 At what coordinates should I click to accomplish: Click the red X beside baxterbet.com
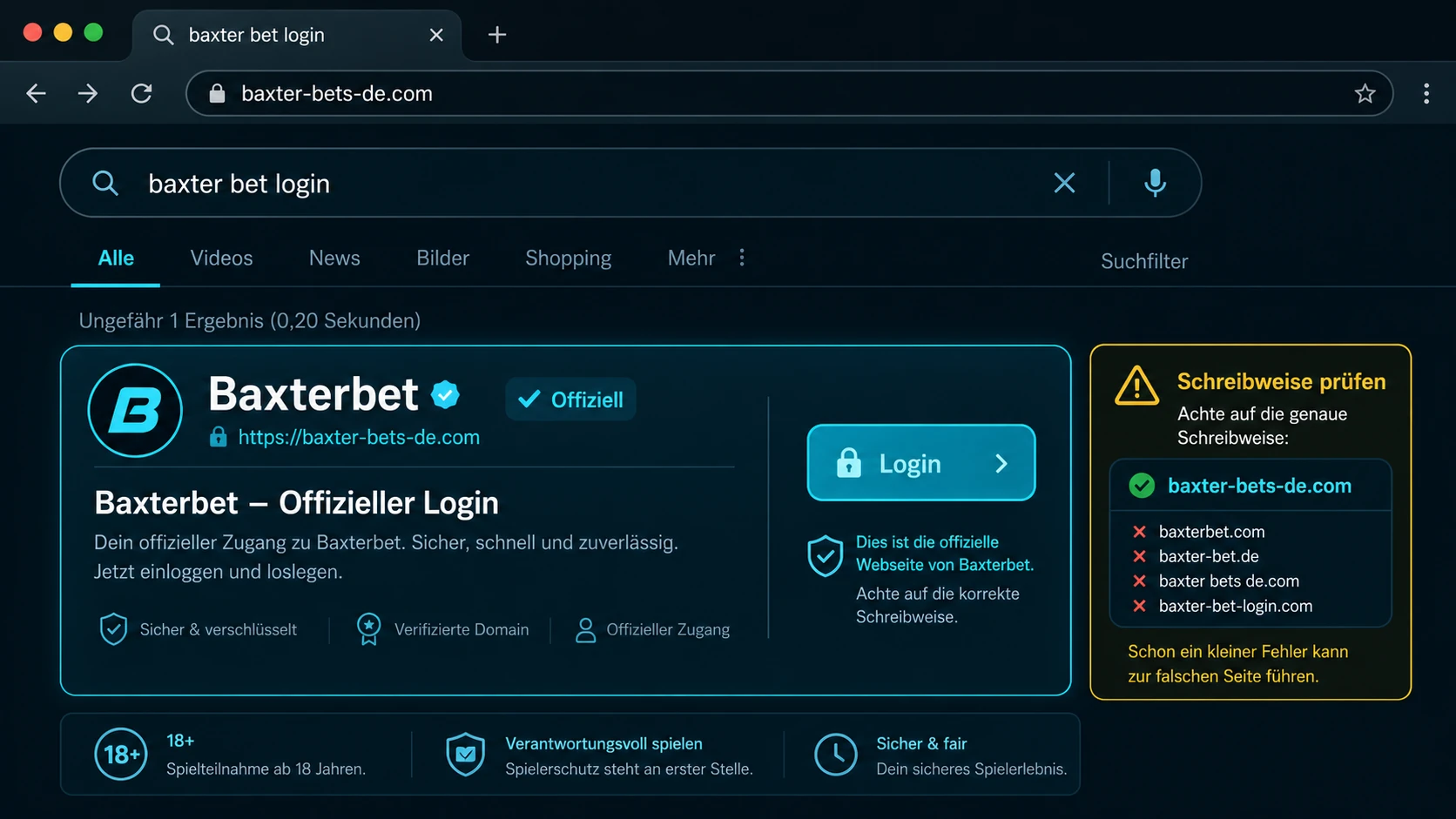click(x=1139, y=532)
